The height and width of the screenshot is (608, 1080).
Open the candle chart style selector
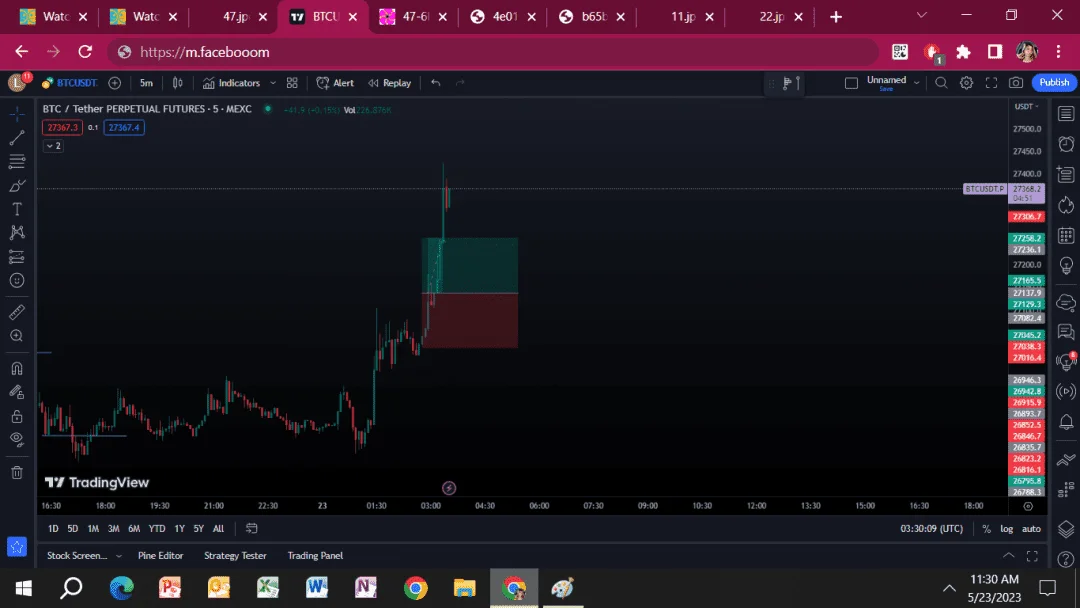coord(178,83)
